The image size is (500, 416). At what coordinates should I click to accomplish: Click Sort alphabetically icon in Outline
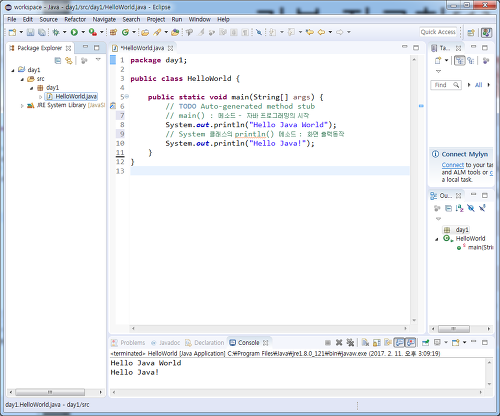460,208
